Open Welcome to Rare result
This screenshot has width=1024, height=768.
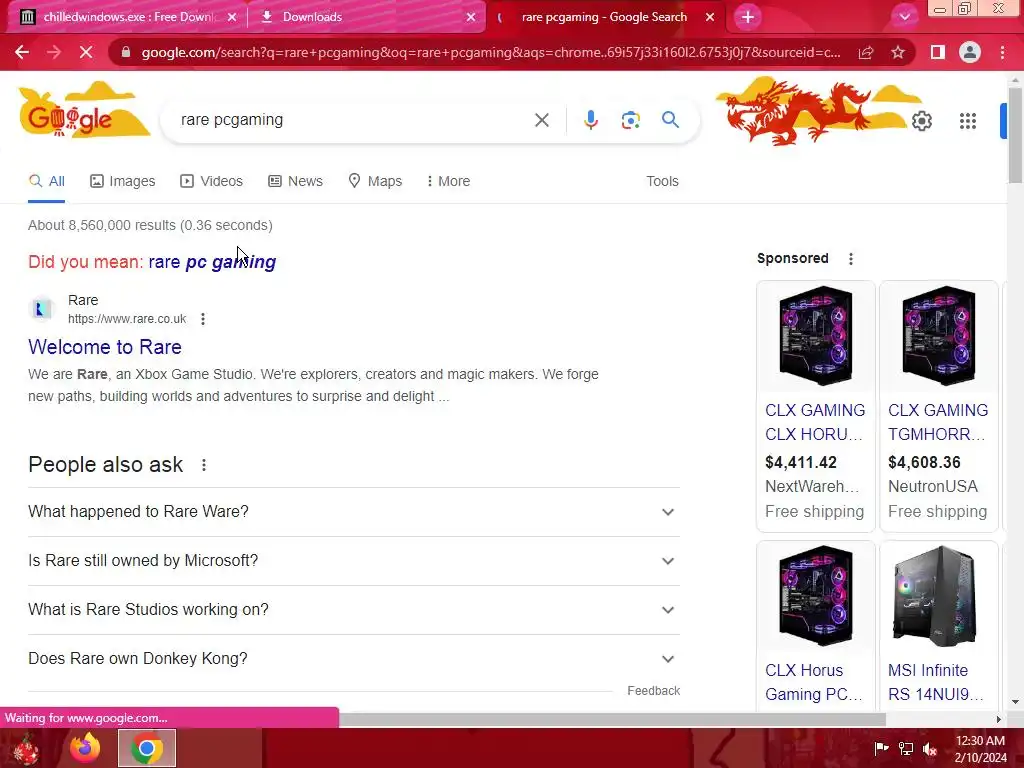point(104,347)
